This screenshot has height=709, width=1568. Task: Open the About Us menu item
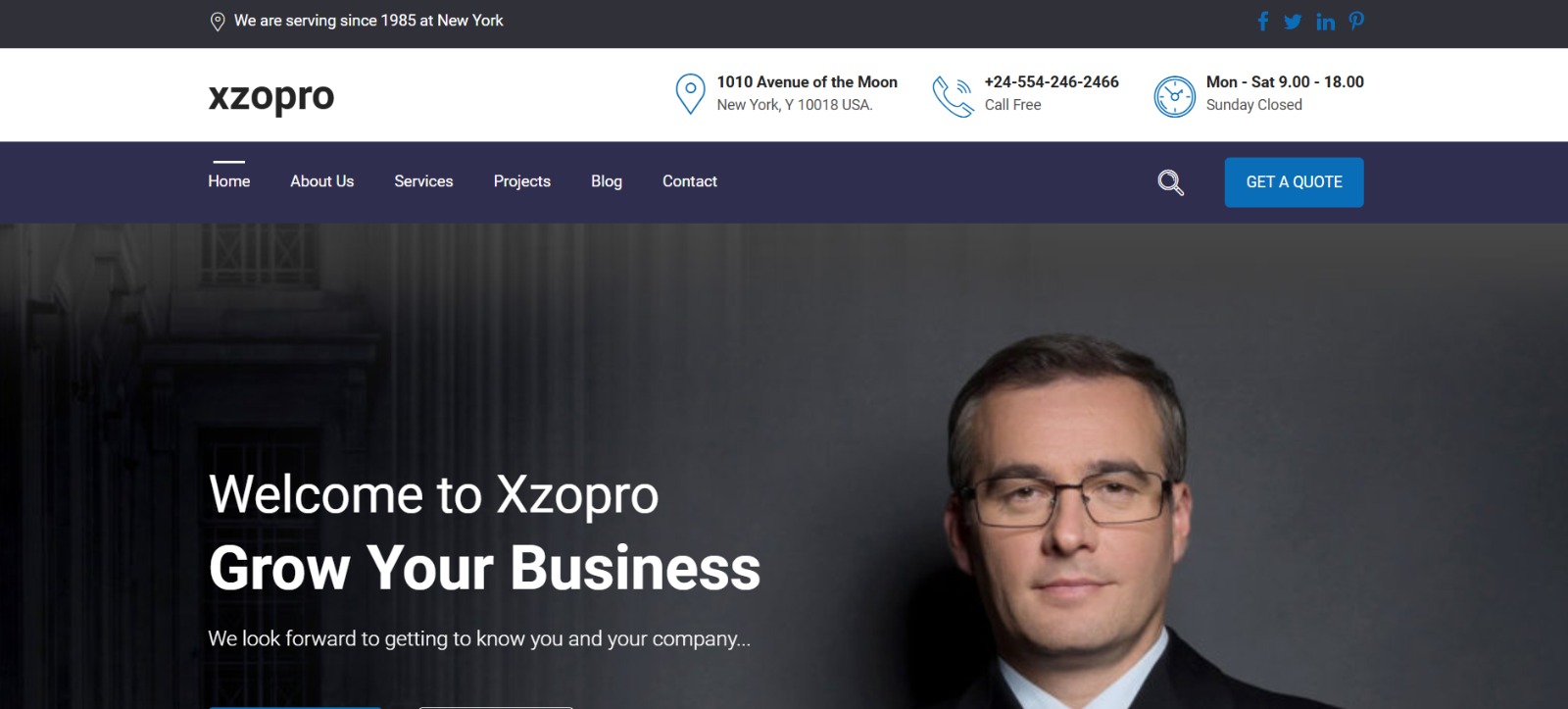[321, 181]
